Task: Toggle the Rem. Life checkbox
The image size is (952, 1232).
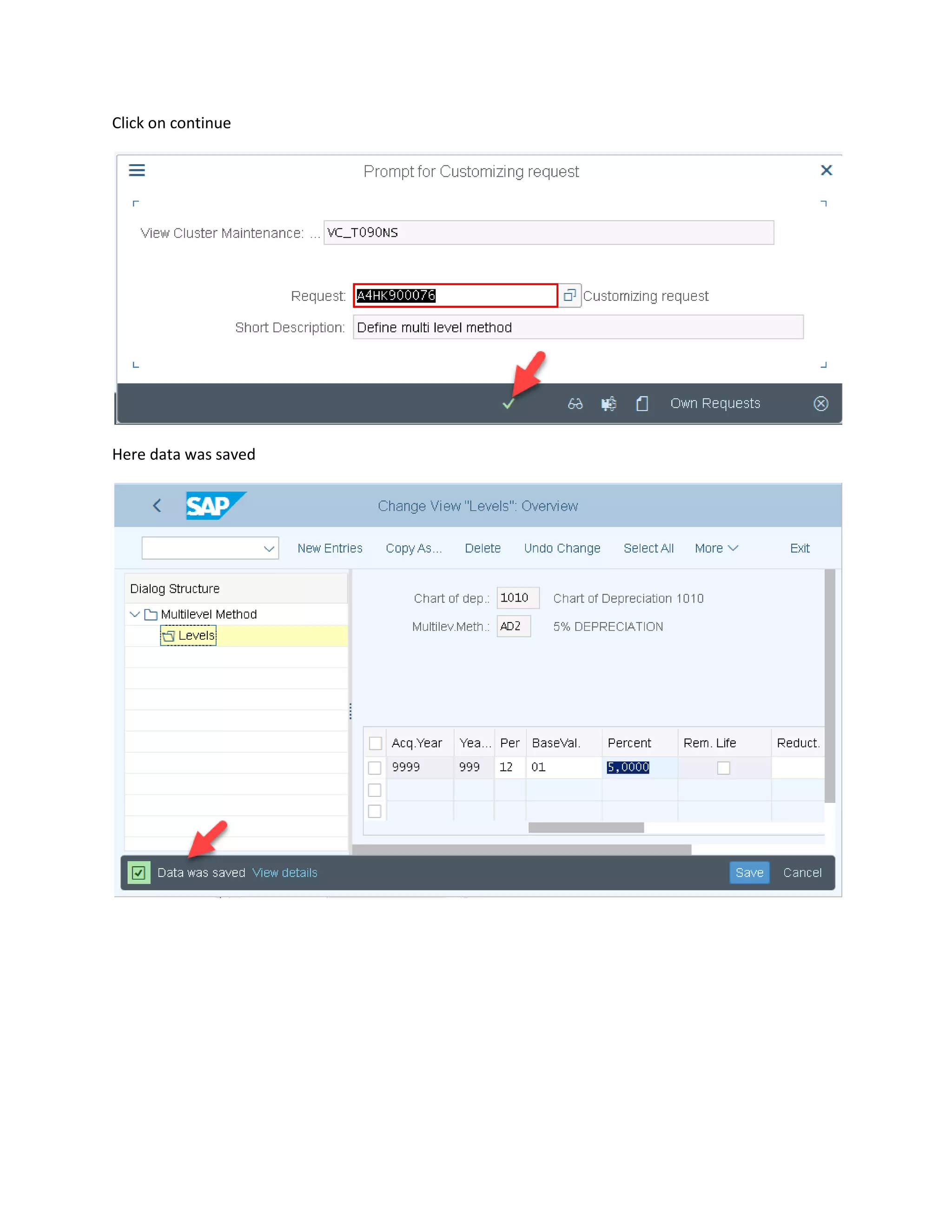Action: (x=723, y=768)
